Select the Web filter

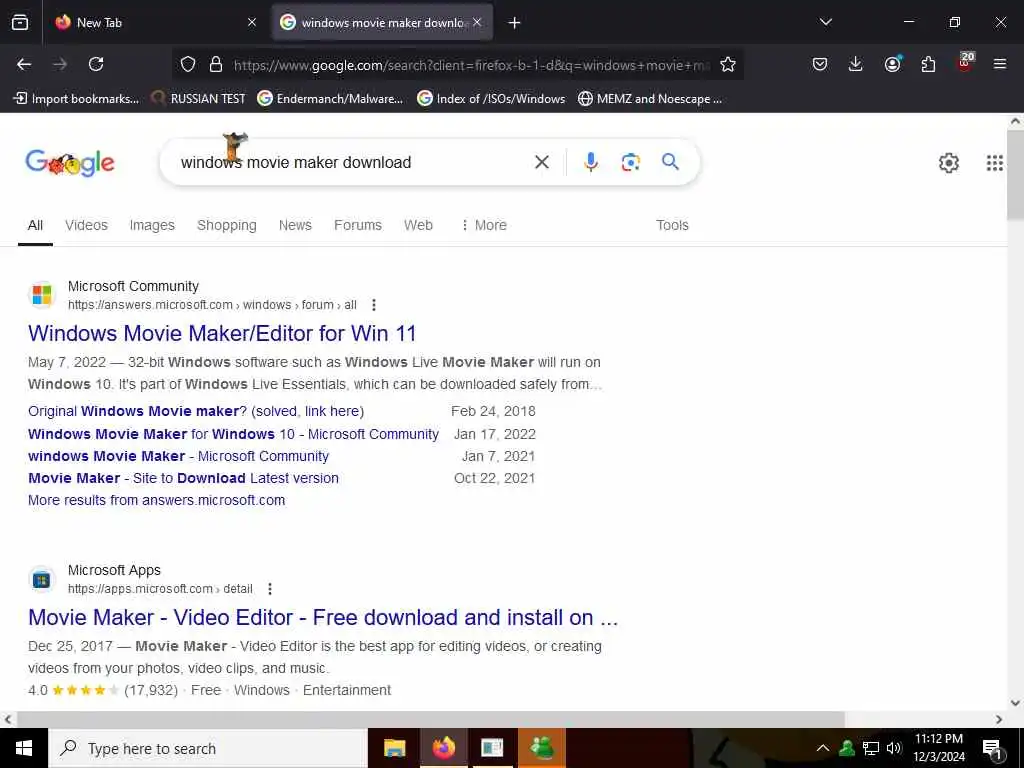[418, 225]
